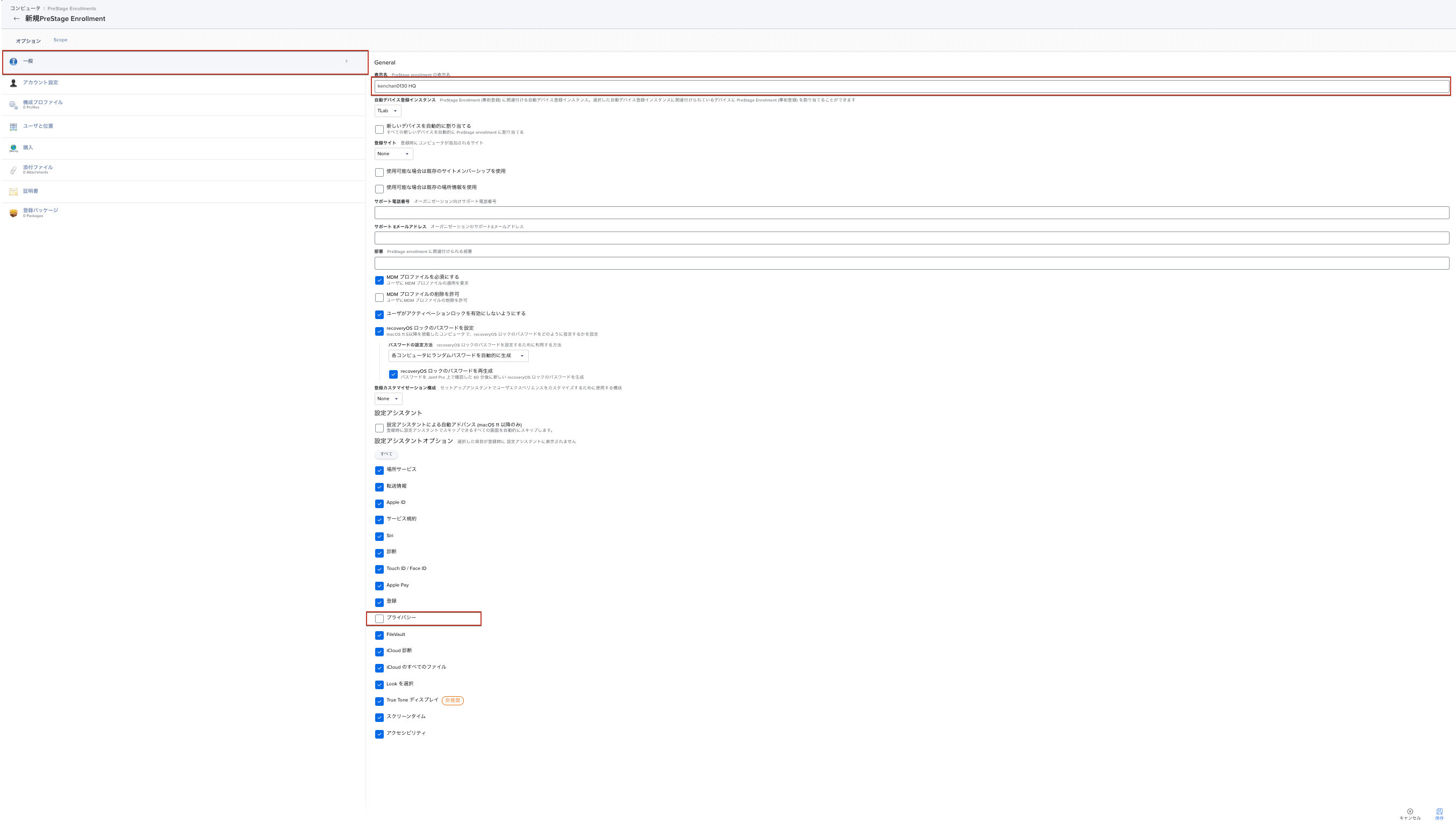Click the サポート Eメールアドレス input field
The width and height of the screenshot is (1456, 824).
tap(912, 237)
